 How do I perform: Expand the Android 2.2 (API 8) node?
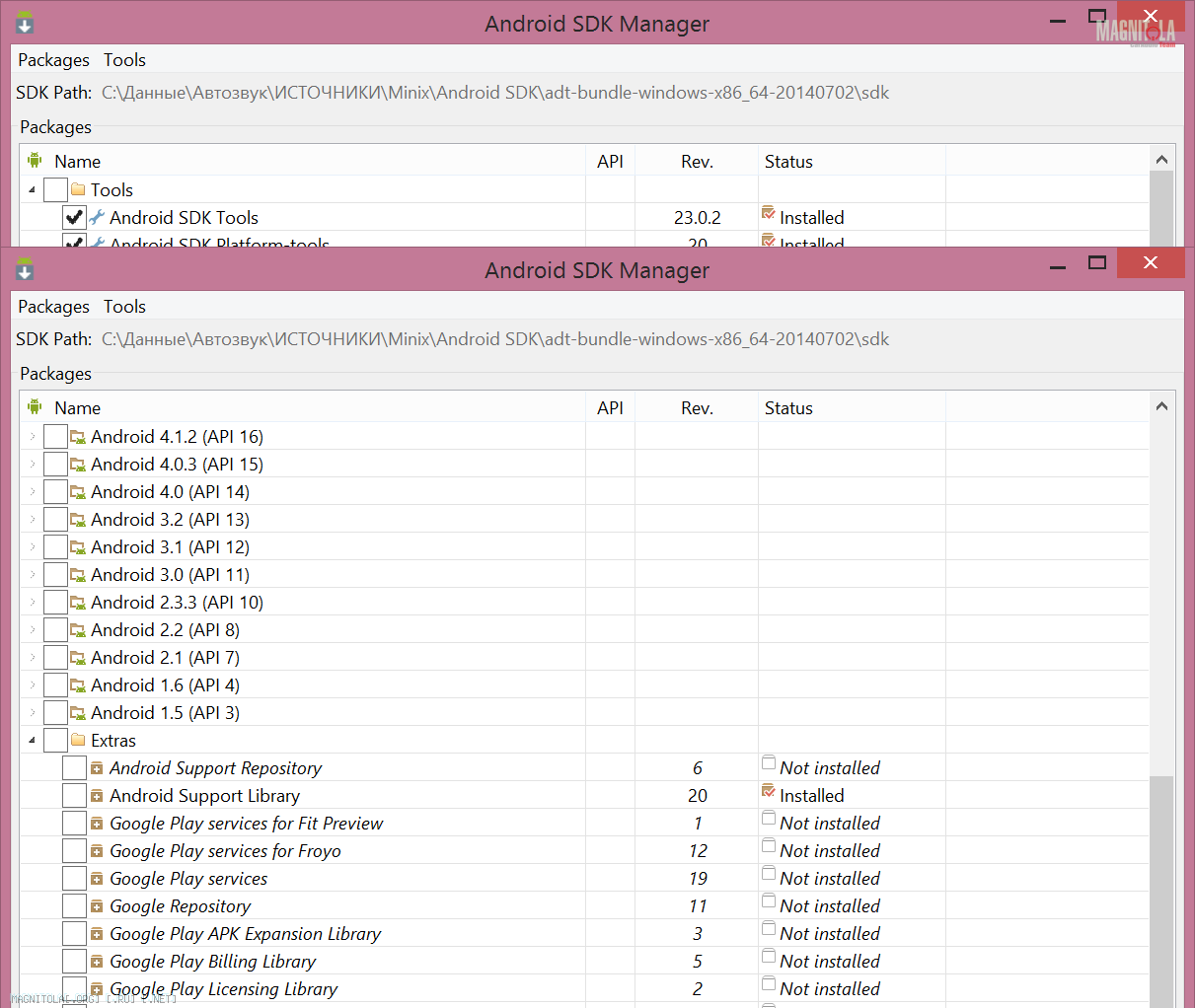click(x=33, y=629)
